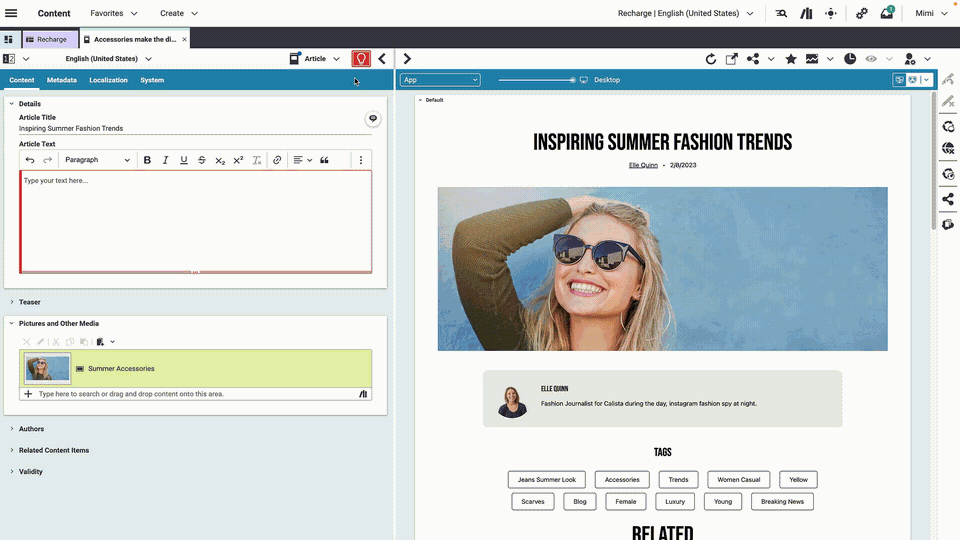Open the Article type dropdown
This screenshot has width=960, height=540.
(x=315, y=59)
